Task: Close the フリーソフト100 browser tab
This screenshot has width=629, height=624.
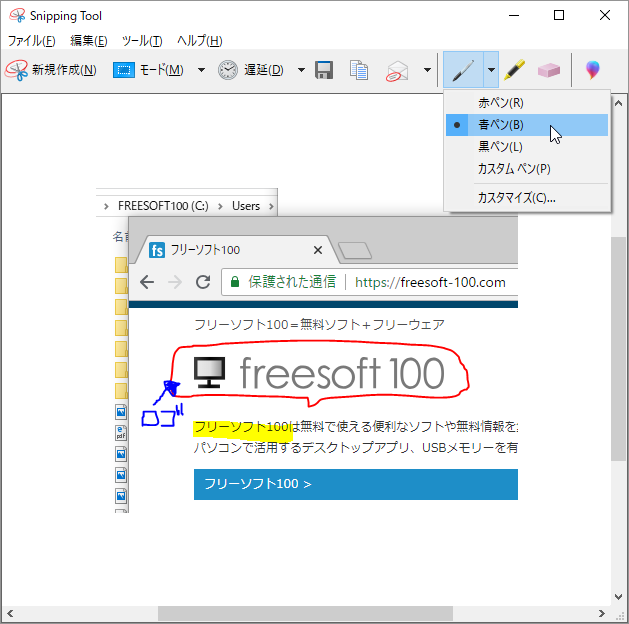Action: coord(318,250)
